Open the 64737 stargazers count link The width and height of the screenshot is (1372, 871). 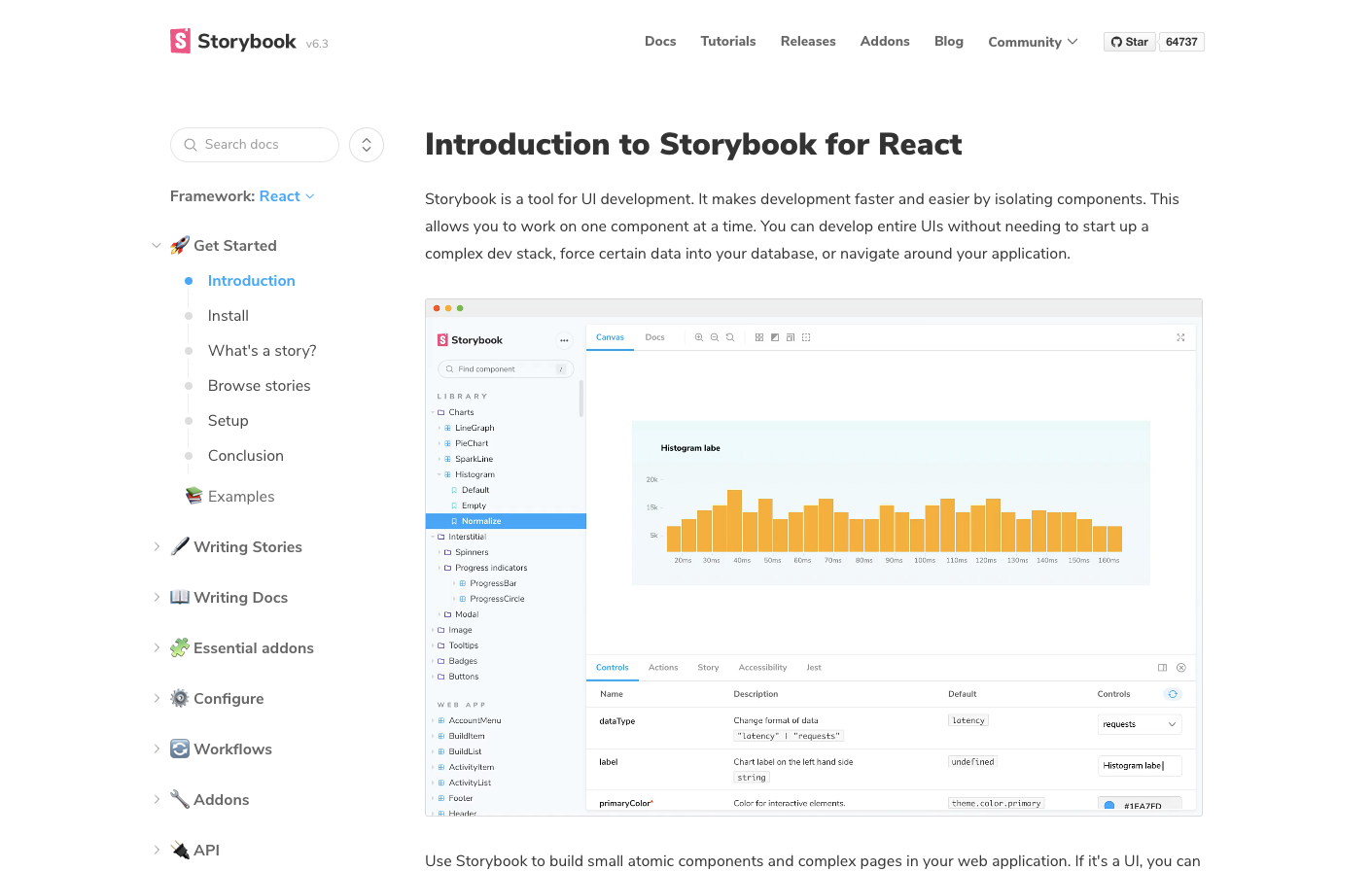pyautogui.click(x=1181, y=42)
